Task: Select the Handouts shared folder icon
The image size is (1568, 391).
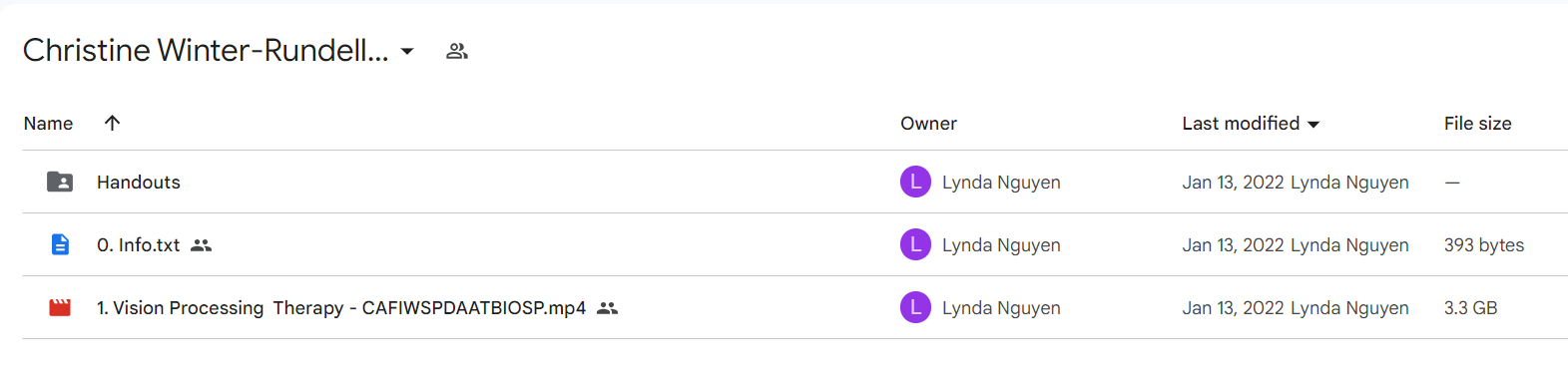Action: 60,182
